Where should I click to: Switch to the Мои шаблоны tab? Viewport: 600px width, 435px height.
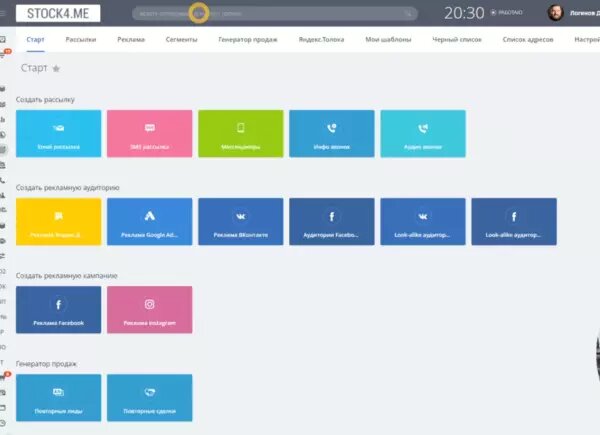pyautogui.click(x=388, y=39)
